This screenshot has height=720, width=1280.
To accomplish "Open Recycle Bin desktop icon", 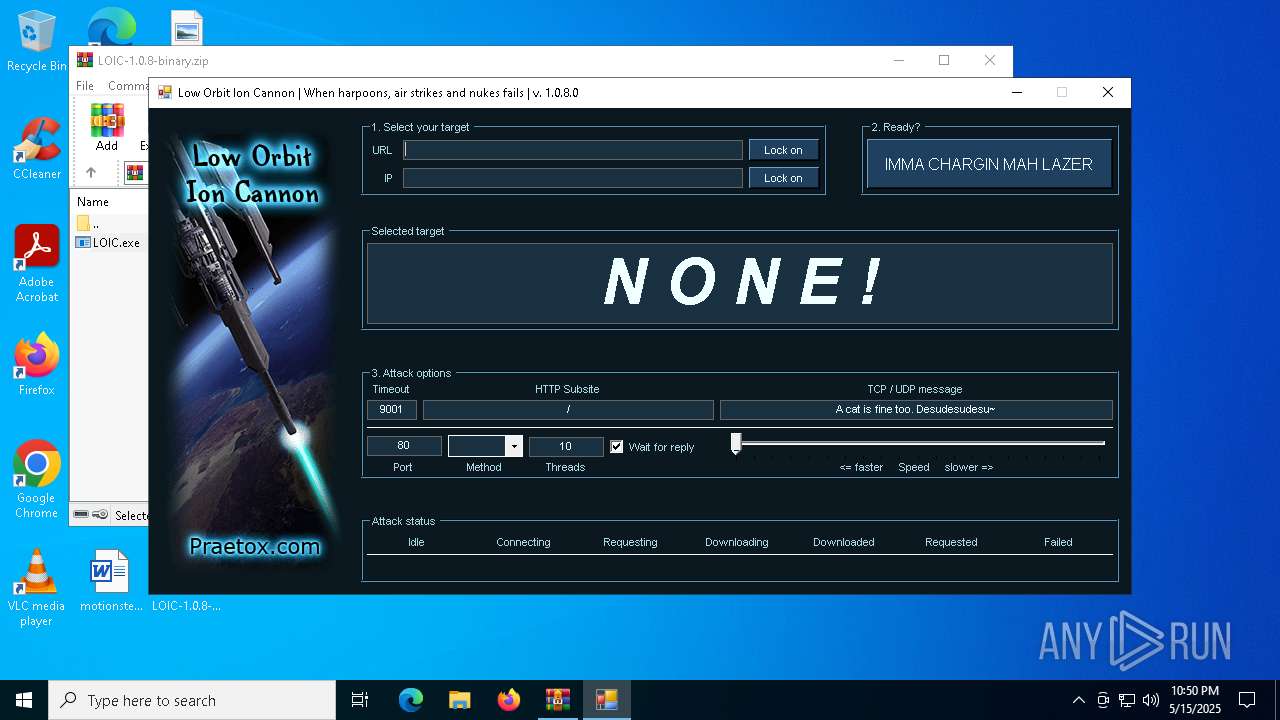I will coord(37,42).
